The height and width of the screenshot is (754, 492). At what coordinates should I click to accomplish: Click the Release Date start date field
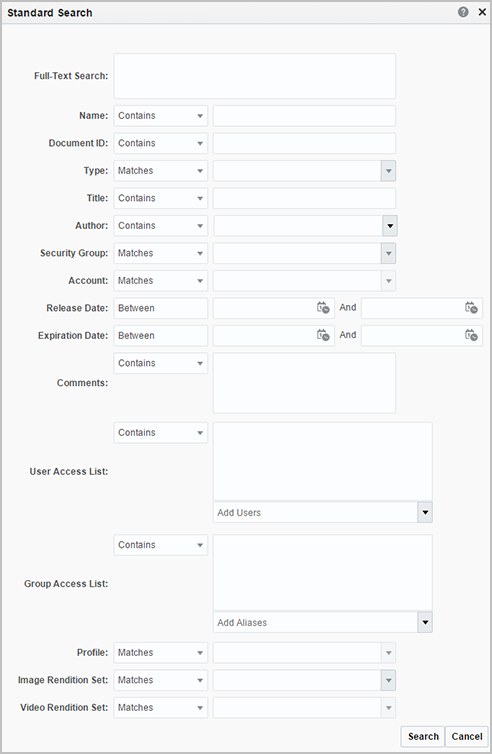pos(274,308)
